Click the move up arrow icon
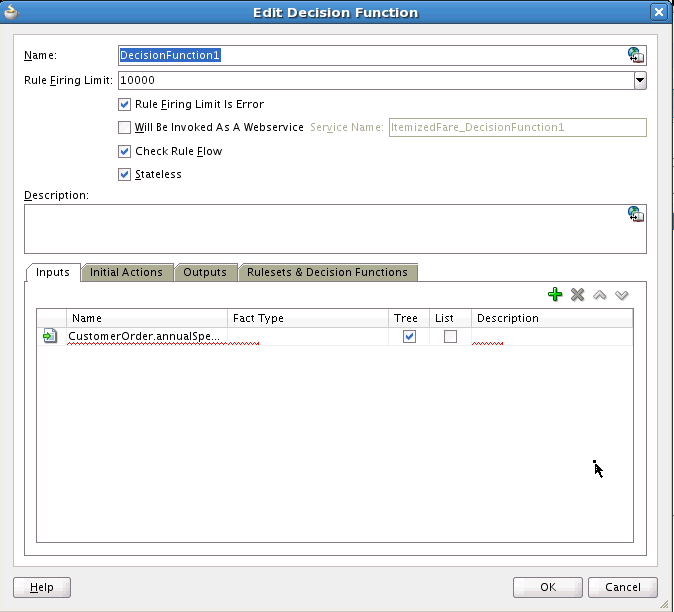This screenshot has width=674, height=612. [x=600, y=295]
